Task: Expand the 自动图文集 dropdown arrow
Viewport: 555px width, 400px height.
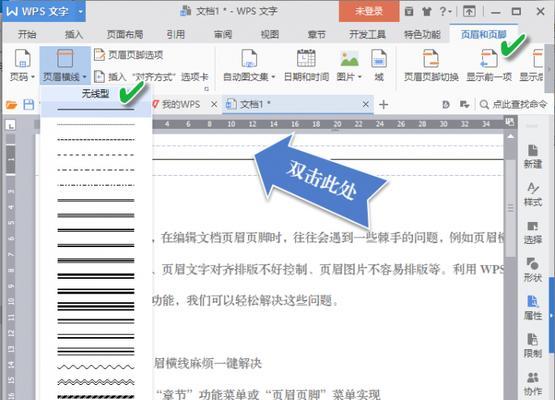Action: tap(273, 77)
